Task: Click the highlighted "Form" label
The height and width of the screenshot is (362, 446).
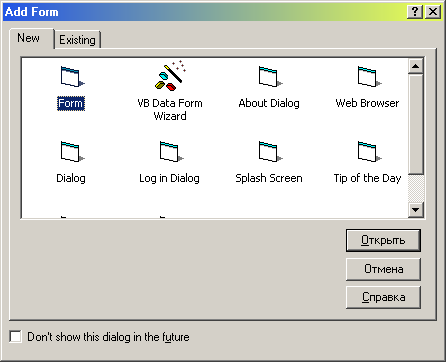Action: coord(71,103)
